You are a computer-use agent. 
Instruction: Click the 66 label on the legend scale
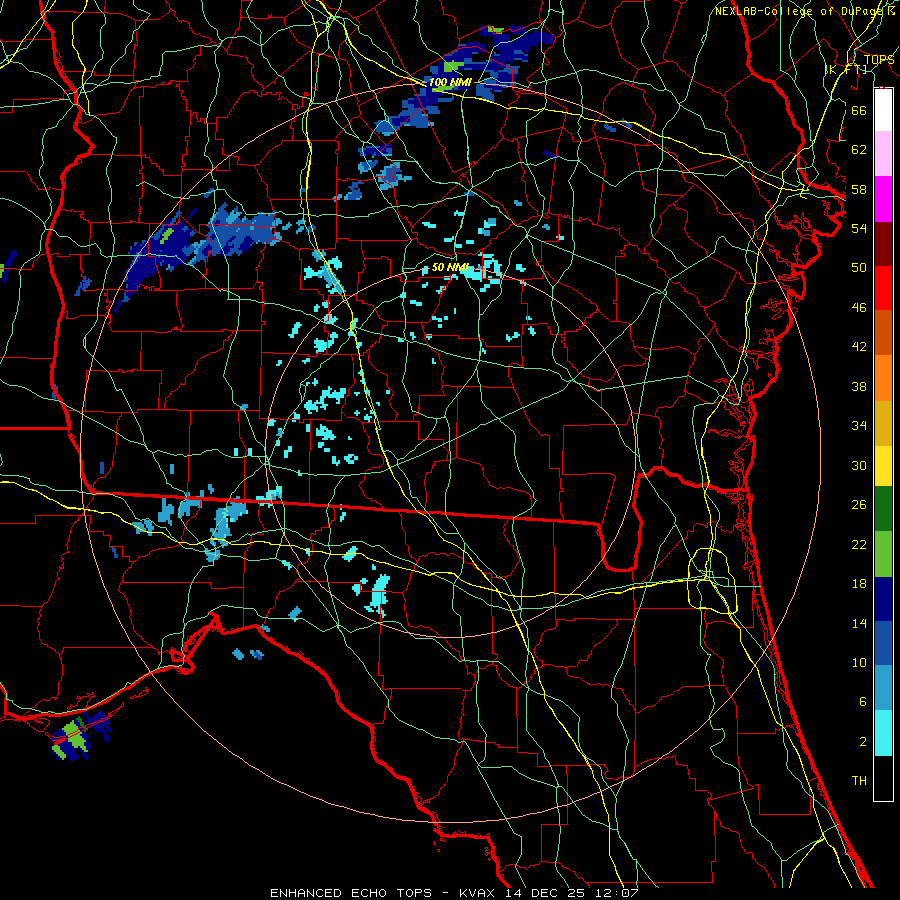point(859,110)
